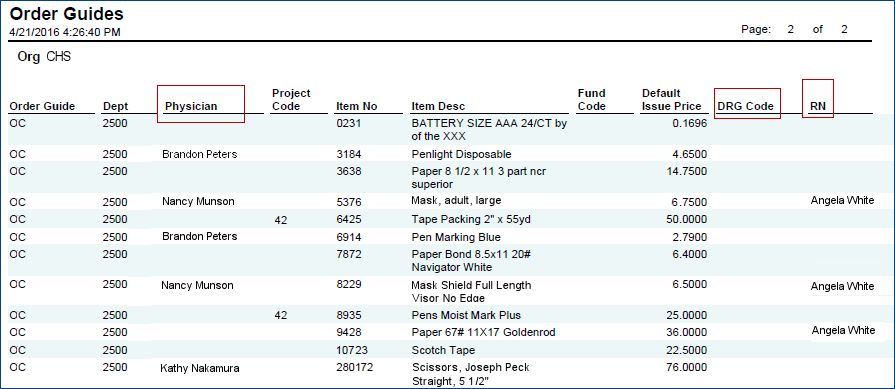
Task: Click the Order Guides report title
Action: (x=67, y=13)
